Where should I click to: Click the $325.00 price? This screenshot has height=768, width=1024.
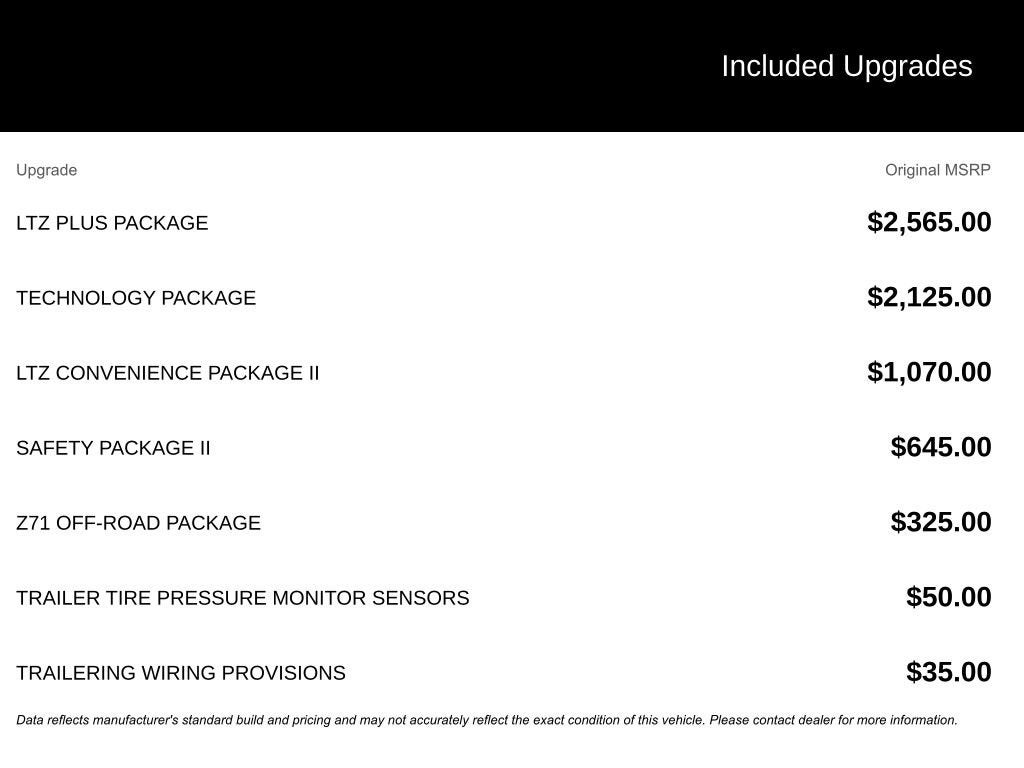click(941, 522)
